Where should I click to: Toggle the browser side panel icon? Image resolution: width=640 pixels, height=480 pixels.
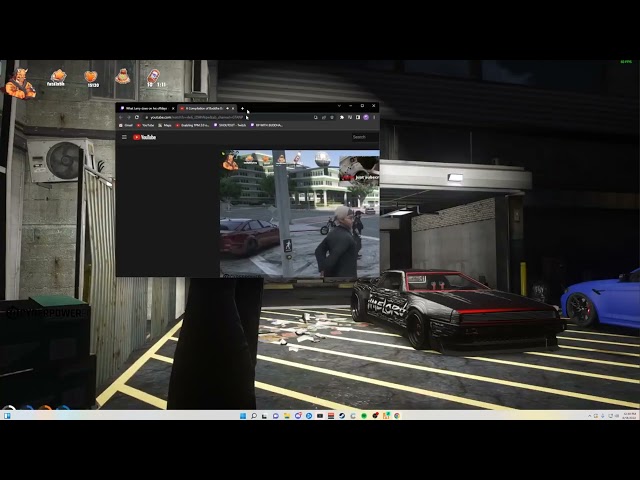[358, 118]
